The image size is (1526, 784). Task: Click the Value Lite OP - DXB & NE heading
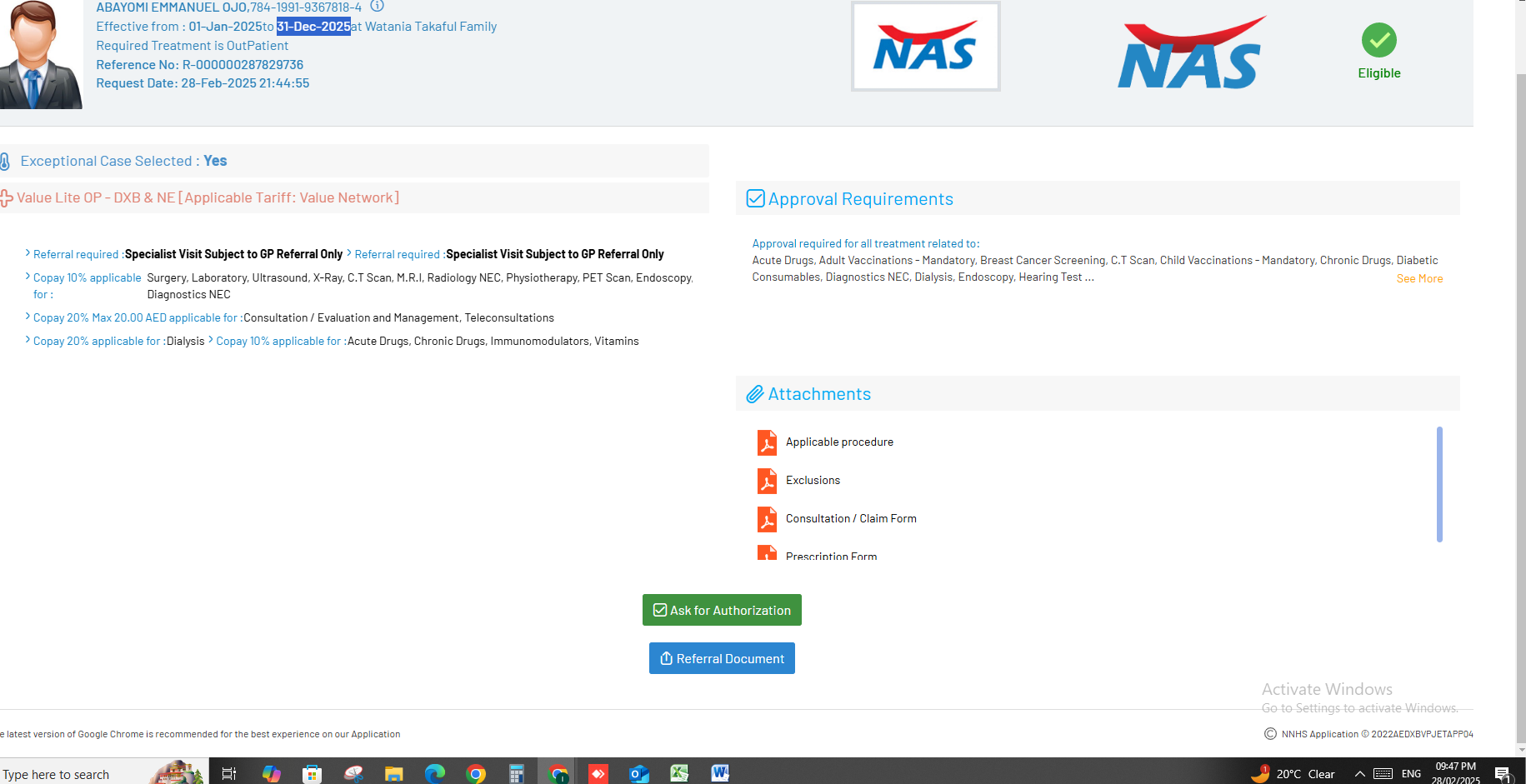tap(208, 198)
